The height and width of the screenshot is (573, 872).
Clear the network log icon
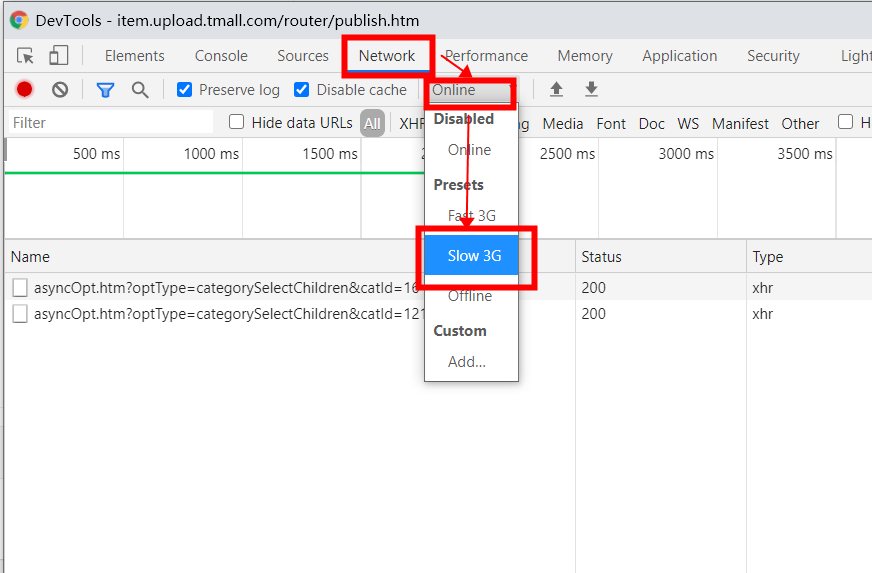pos(60,90)
